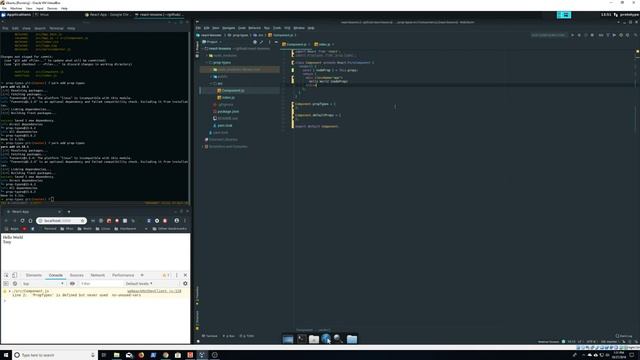This screenshot has height=360, width=640.
Task: Switch to the Network DevTools tab
Action: [98, 276]
